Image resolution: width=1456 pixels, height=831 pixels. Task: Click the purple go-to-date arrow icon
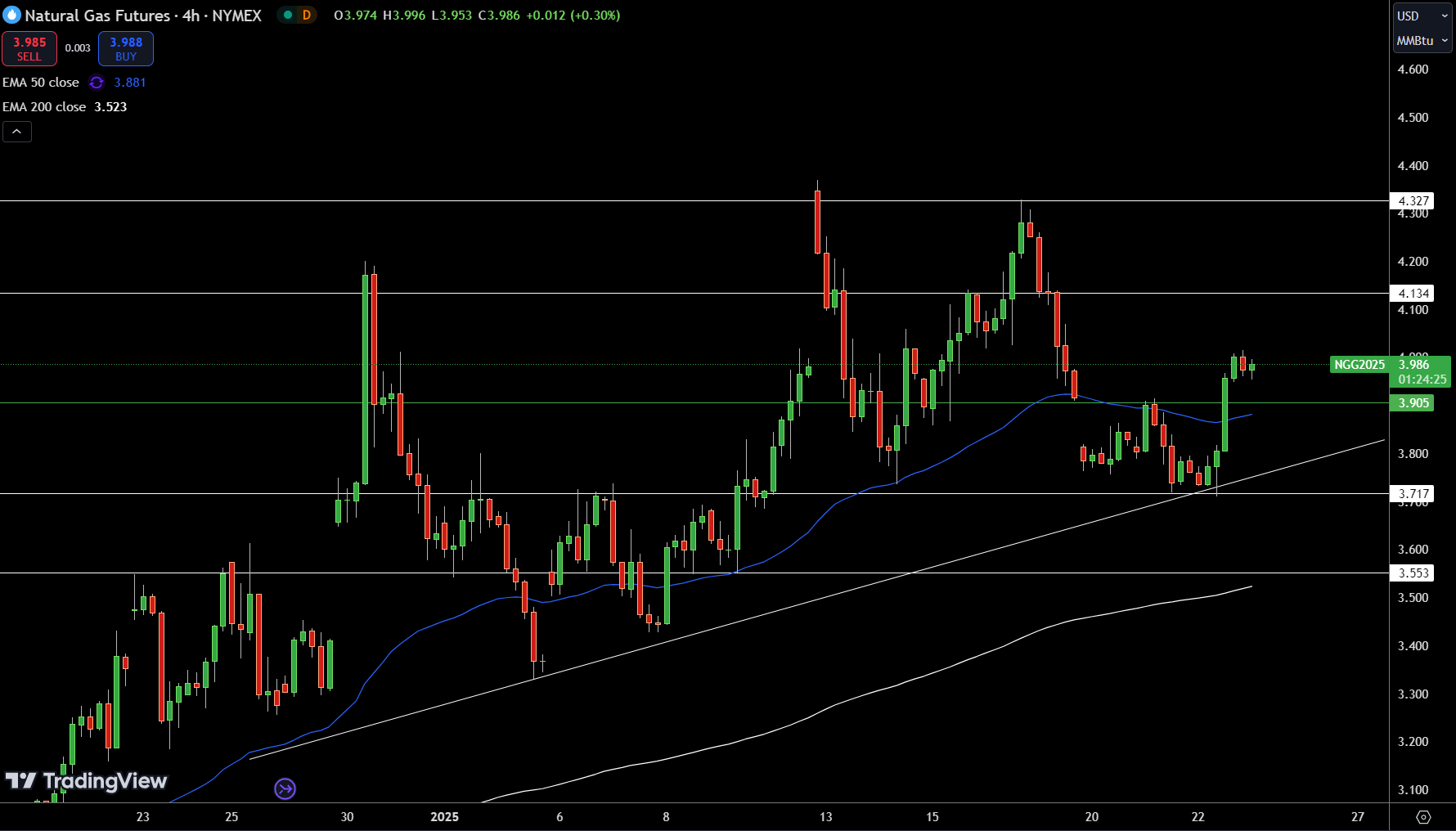click(285, 788)
